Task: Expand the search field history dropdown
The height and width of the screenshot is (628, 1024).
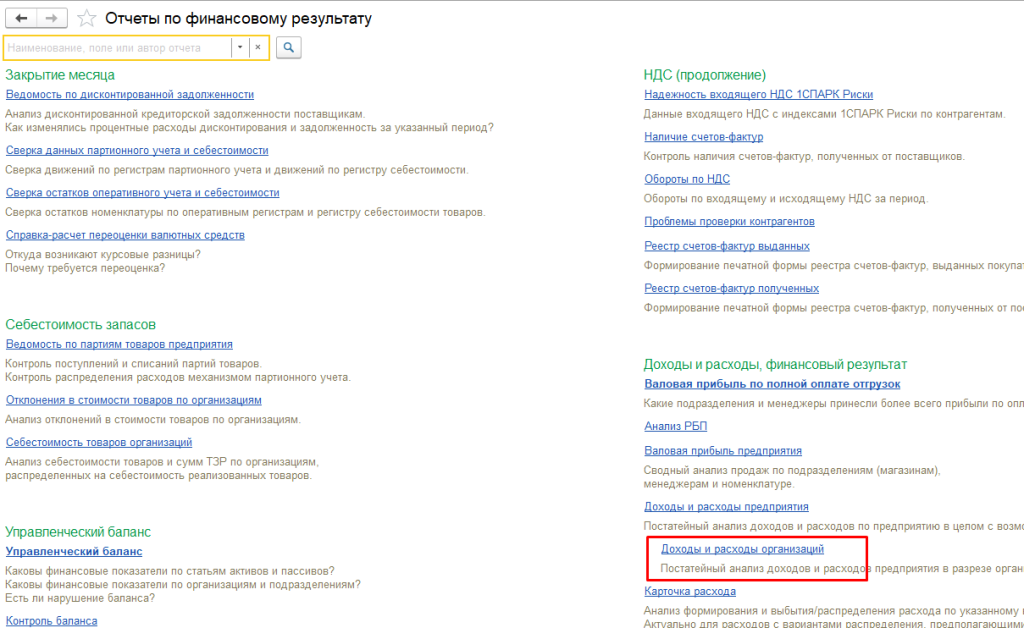Action: coord(240,47)
